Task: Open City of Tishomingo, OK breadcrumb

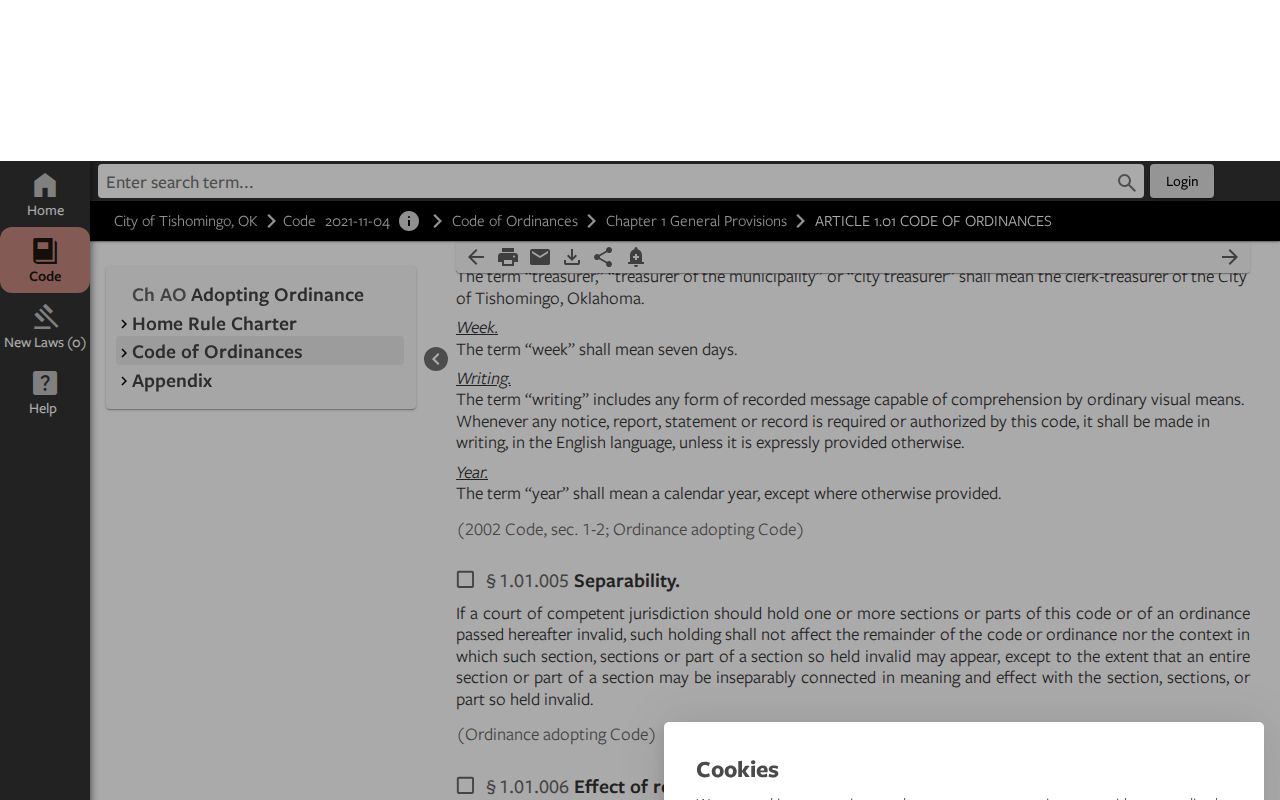Action: tap(185, 221)
